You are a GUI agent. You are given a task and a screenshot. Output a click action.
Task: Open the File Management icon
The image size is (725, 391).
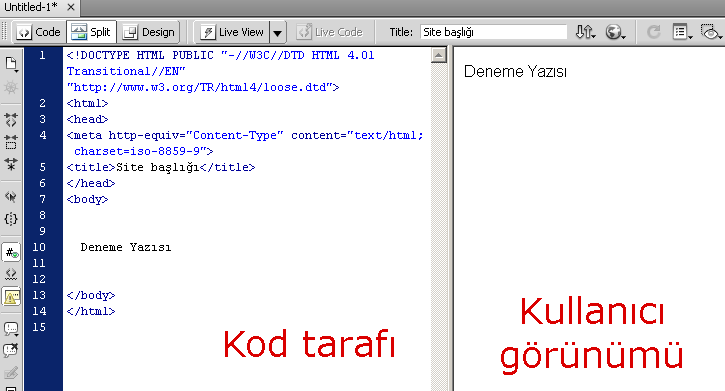pyautogui.click(x=585, y=32)
